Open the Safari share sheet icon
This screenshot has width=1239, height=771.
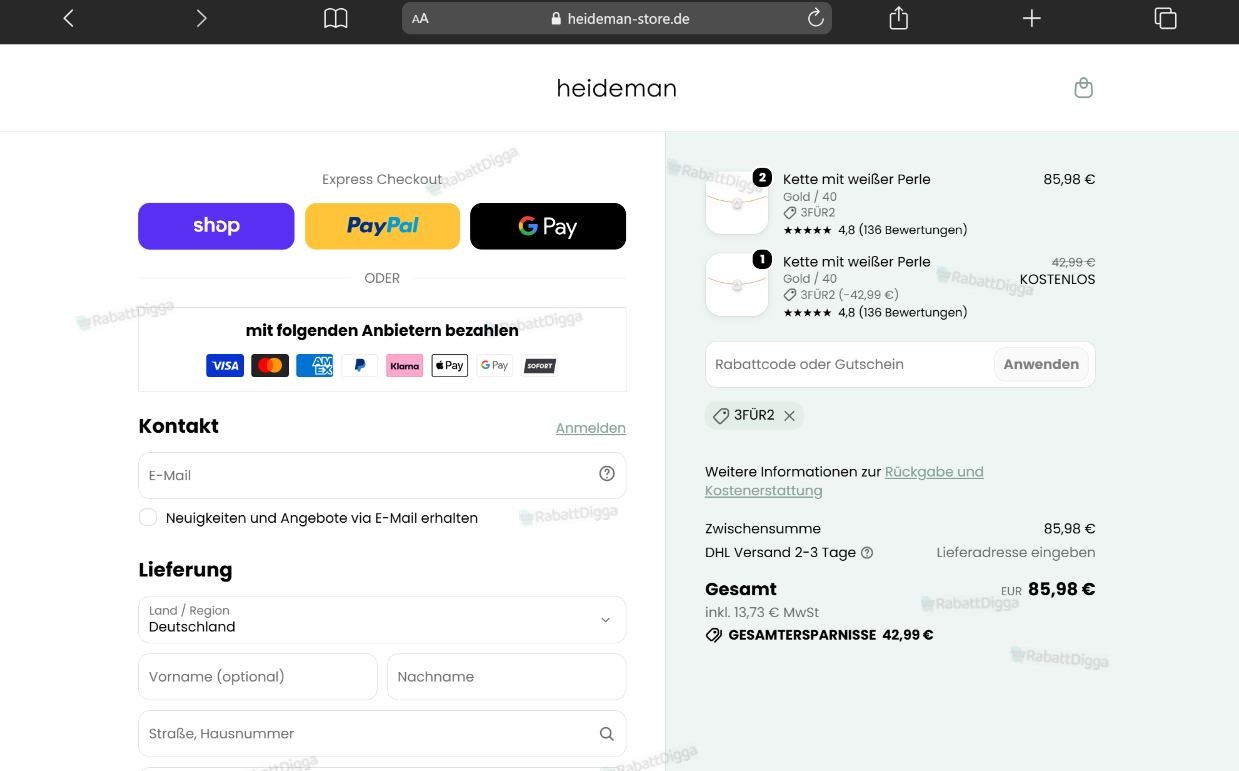898,18
